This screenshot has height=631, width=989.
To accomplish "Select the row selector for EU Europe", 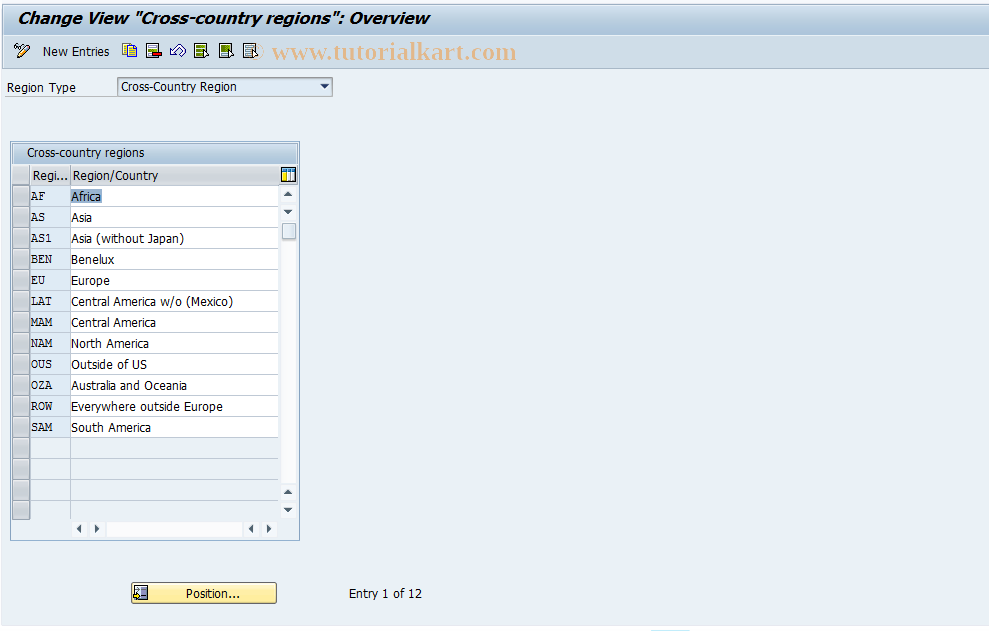I will 21,280.
